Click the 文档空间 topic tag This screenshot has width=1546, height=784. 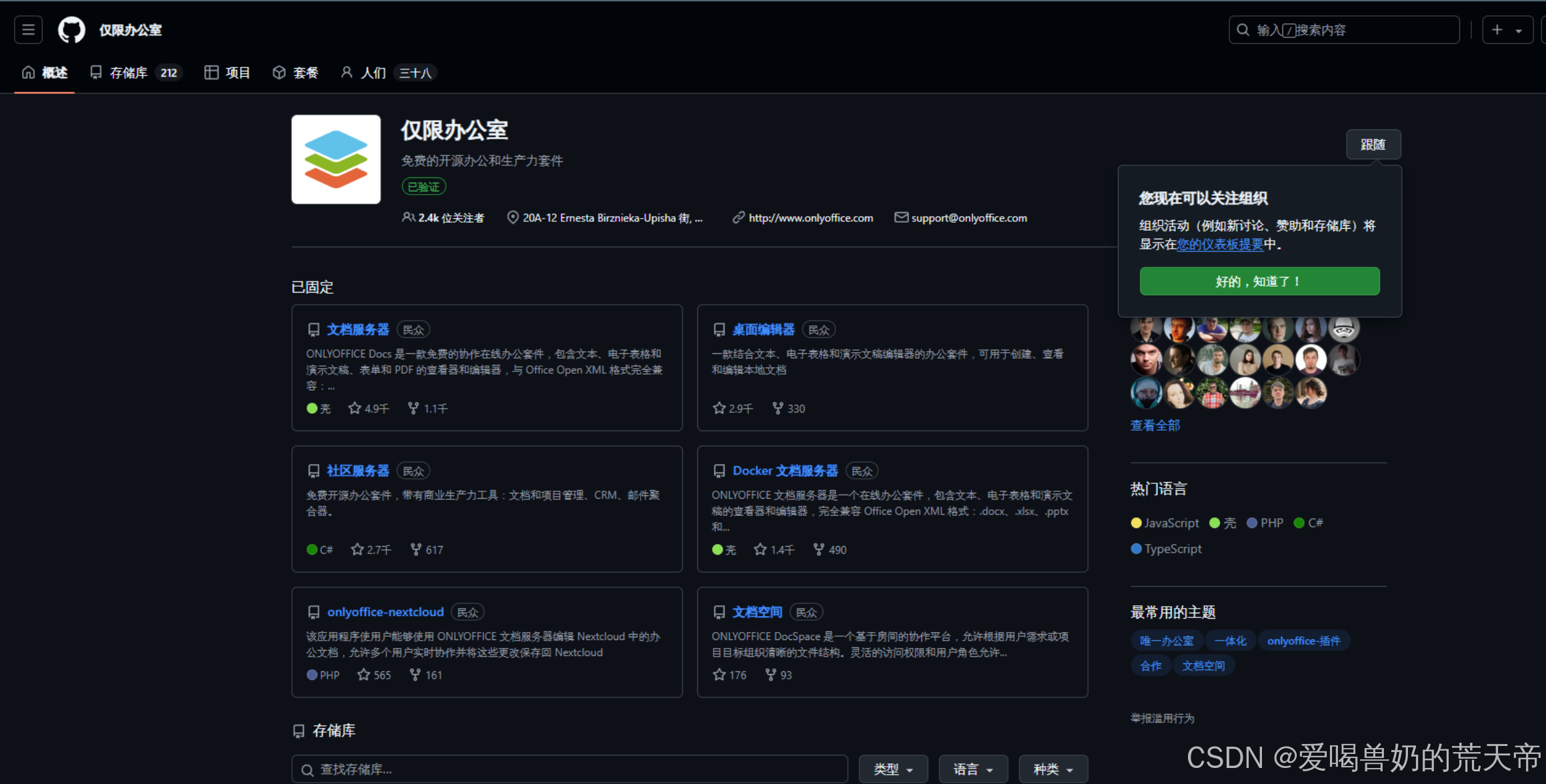click(1203, 666)
